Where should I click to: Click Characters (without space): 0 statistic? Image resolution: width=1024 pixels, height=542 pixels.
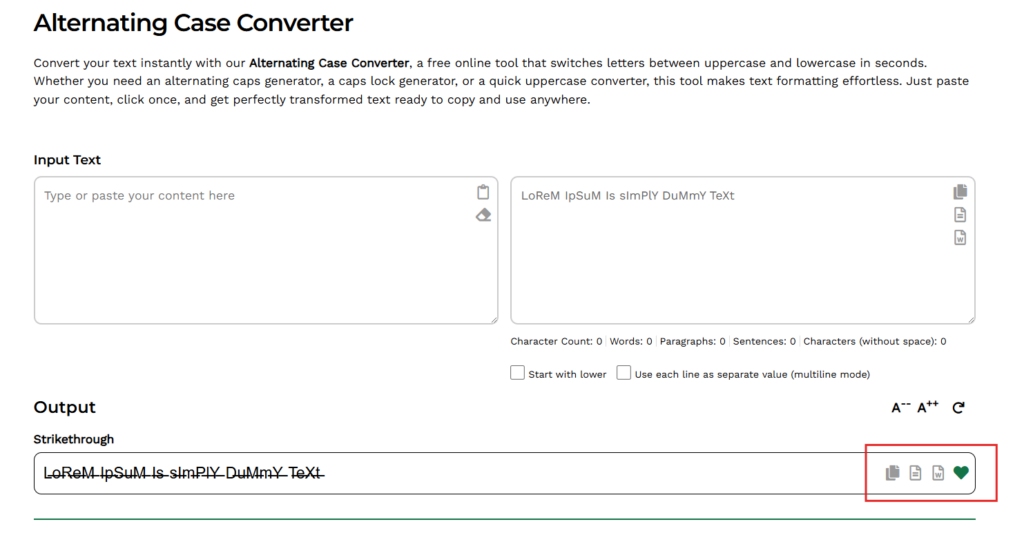click(x=874, y=342)
